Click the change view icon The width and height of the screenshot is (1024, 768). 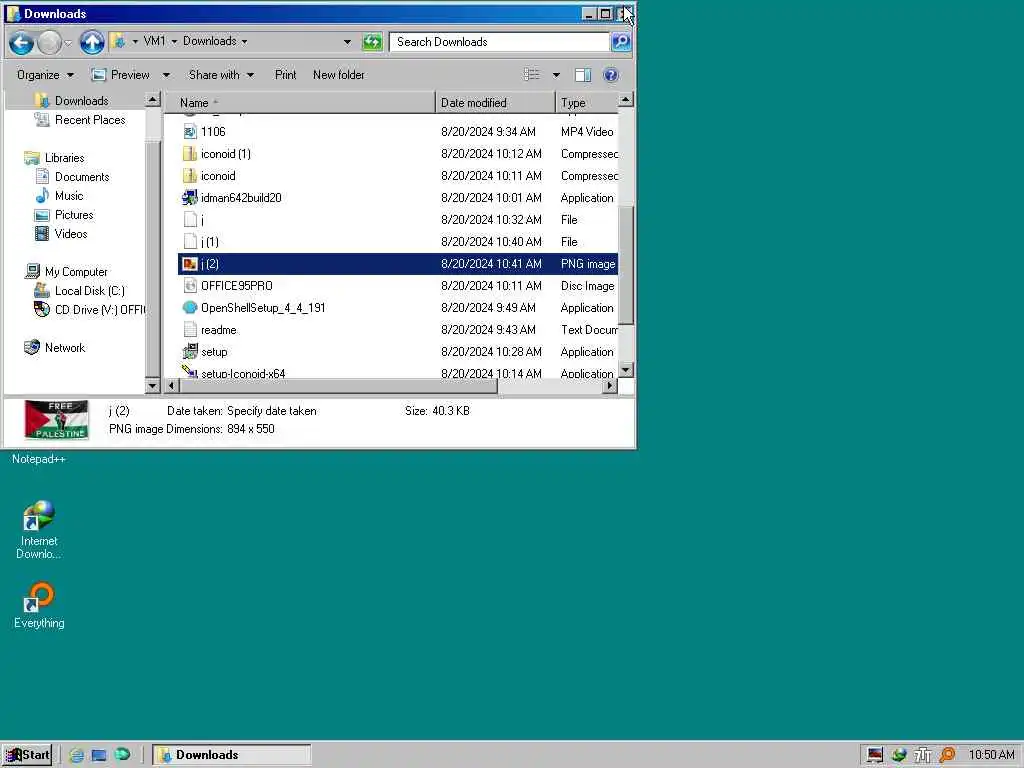pos(532,75)
